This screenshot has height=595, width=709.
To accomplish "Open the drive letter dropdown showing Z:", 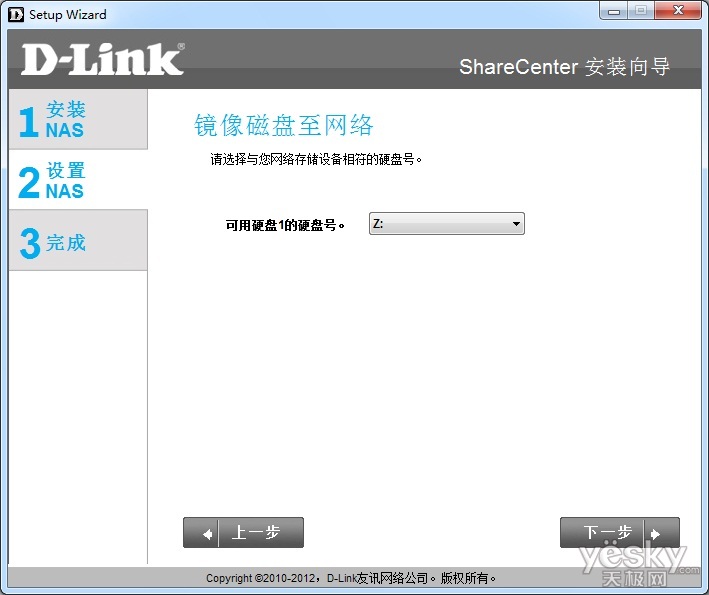I will pyautogui.click(x=447, y=223).
